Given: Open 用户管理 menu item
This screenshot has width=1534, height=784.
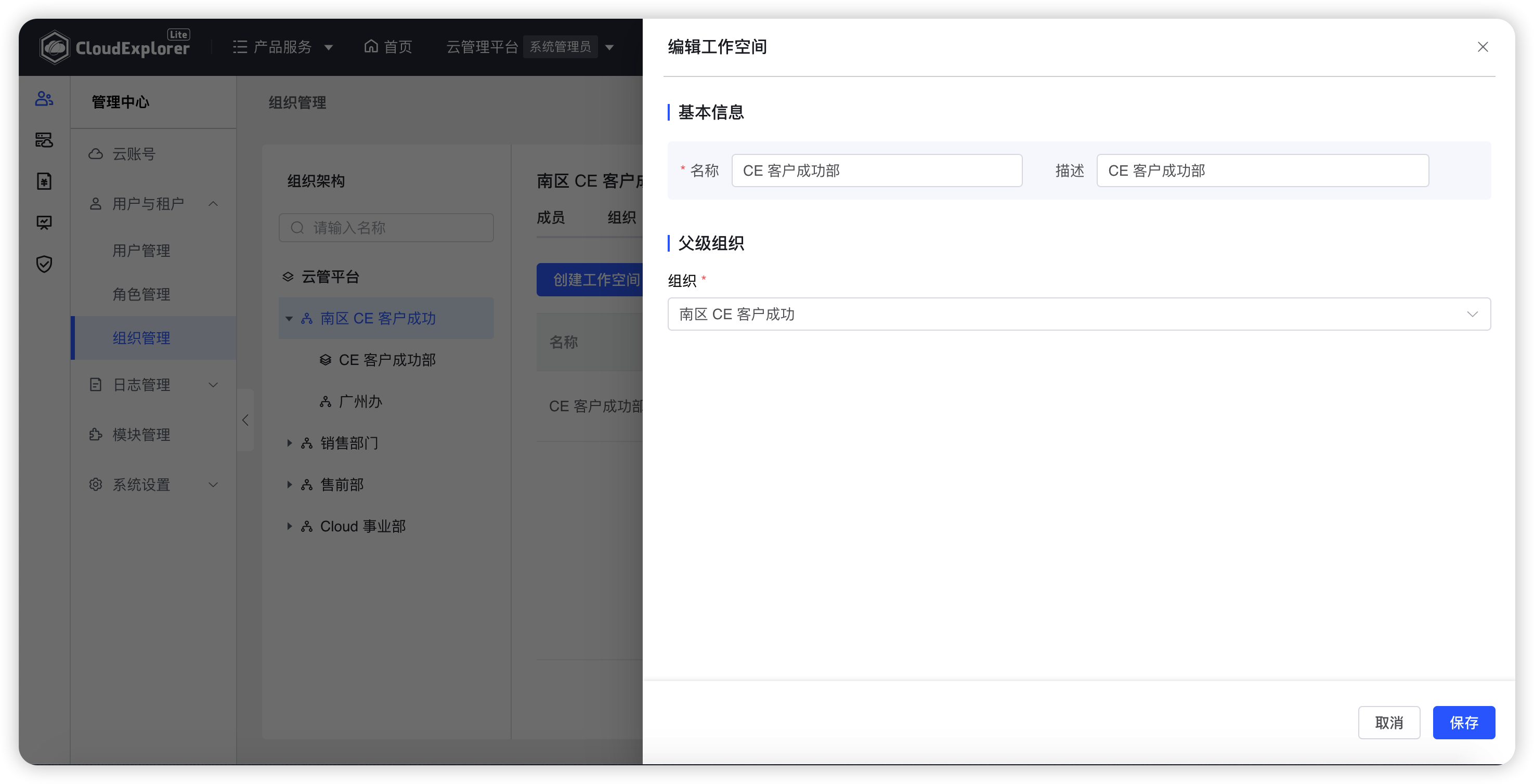Looking at the screenshot, I should pyautogui.click(x=141, y=251).
